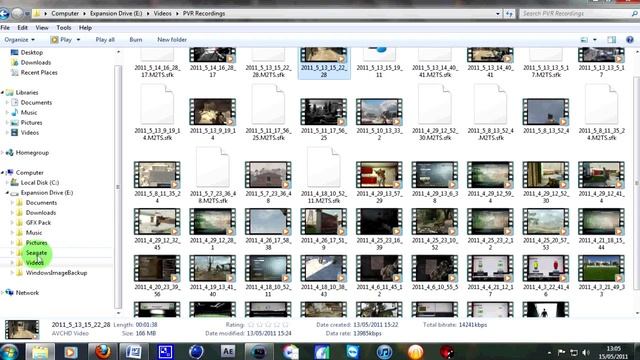The image size is (640, 360).
Task: Open the File menu
Action: 5,28
